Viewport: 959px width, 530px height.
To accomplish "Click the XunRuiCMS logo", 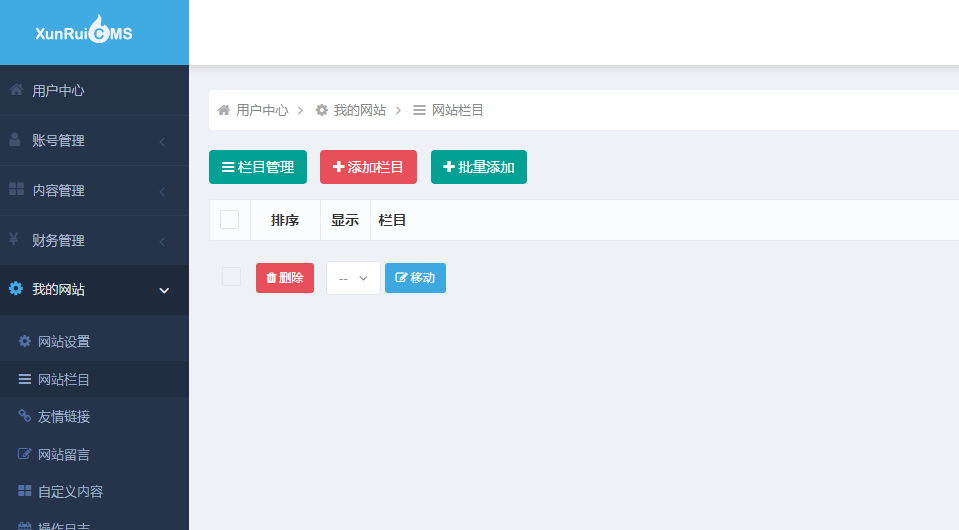I will point(84,31).
